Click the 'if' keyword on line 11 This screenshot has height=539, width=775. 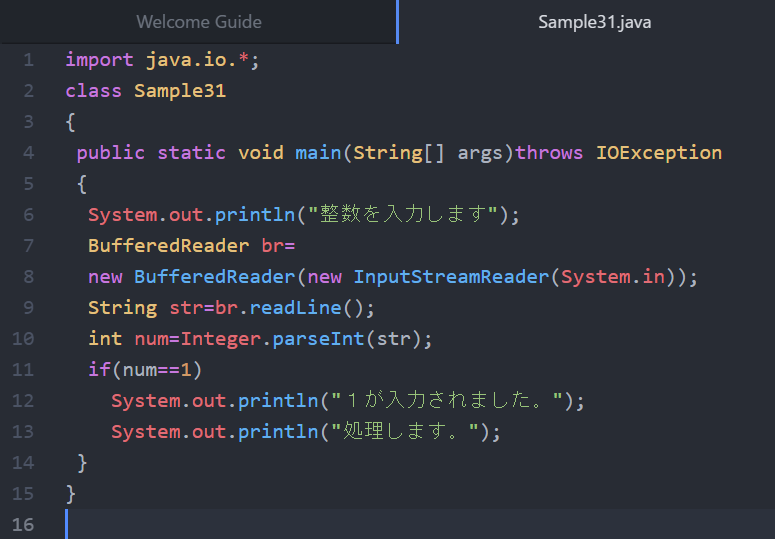pyautogui.click(x=99, y=370)
